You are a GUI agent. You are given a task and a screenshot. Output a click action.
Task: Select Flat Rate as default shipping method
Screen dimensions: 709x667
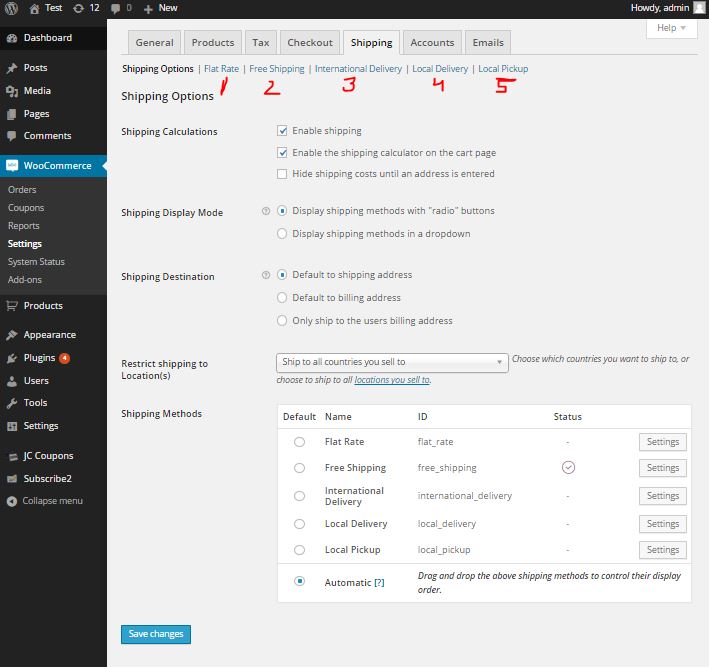coord(299,441)
